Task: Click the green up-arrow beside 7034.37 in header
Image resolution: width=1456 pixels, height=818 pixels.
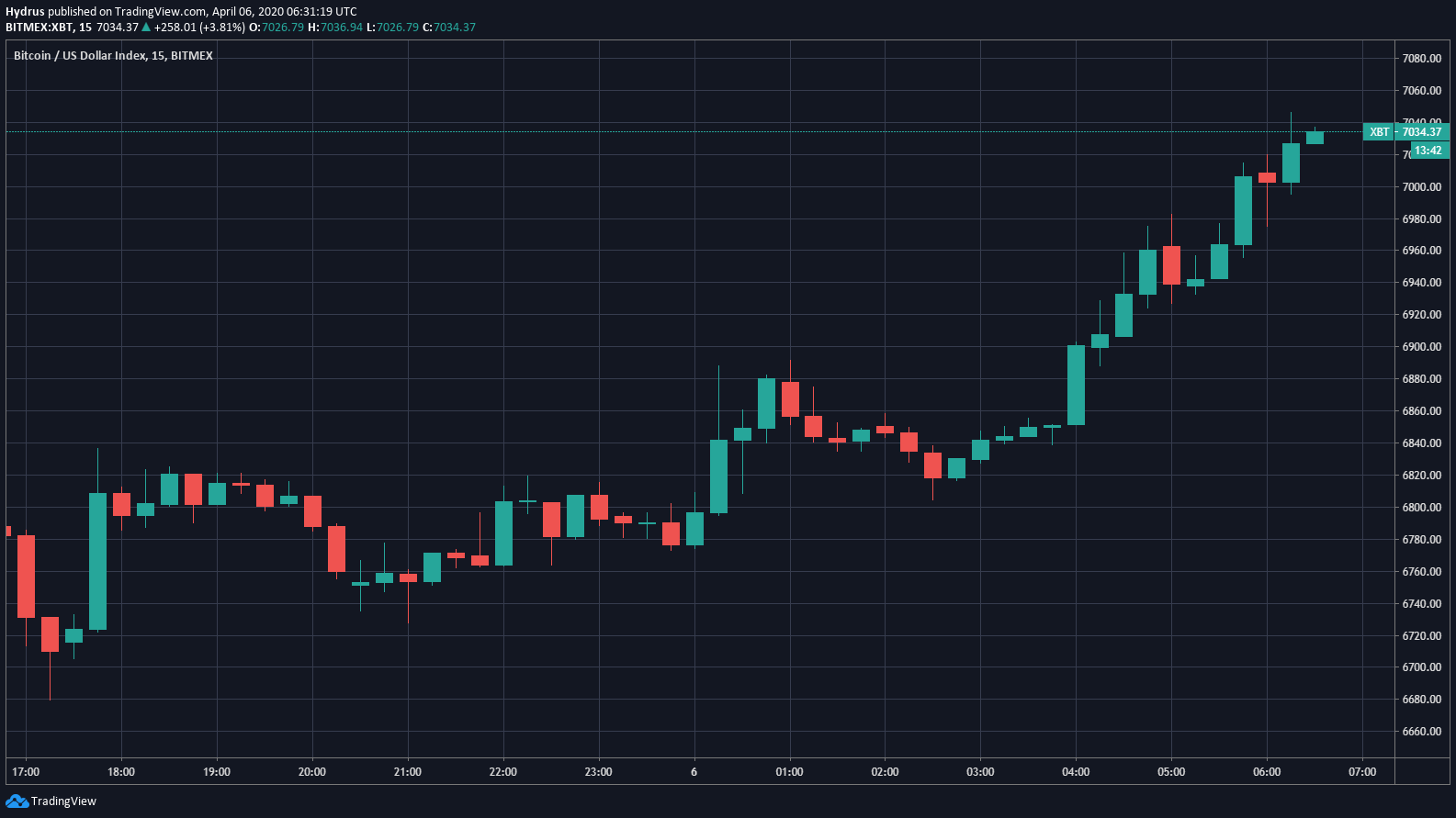Action: 146,28
